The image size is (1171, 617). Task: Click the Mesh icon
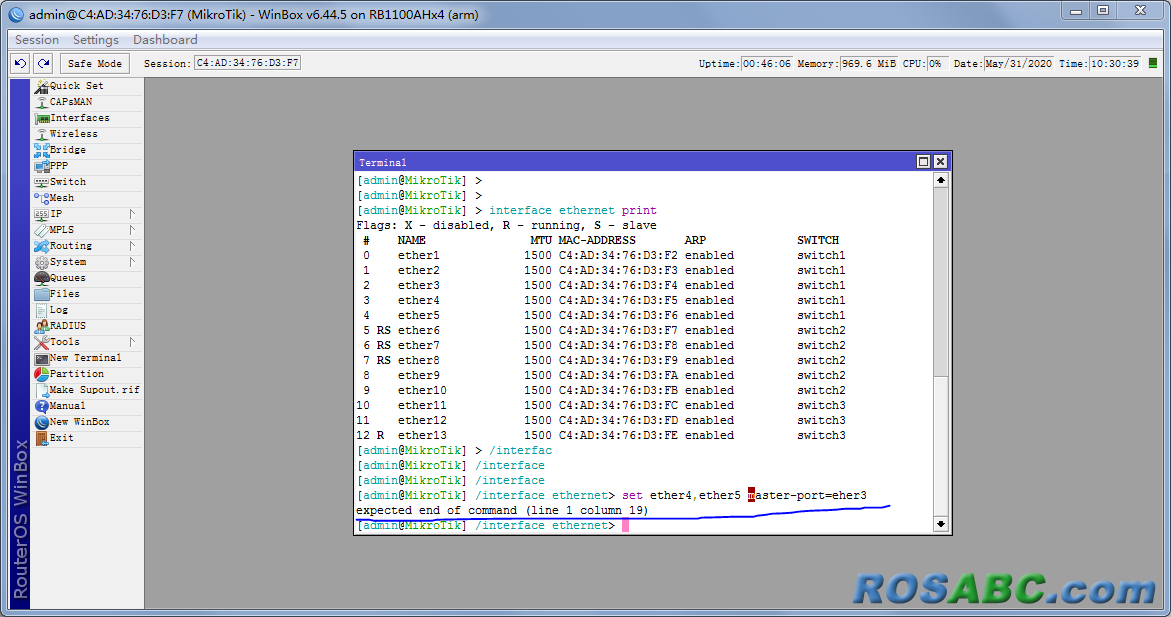pyautogui.click(x=41, y=198)
